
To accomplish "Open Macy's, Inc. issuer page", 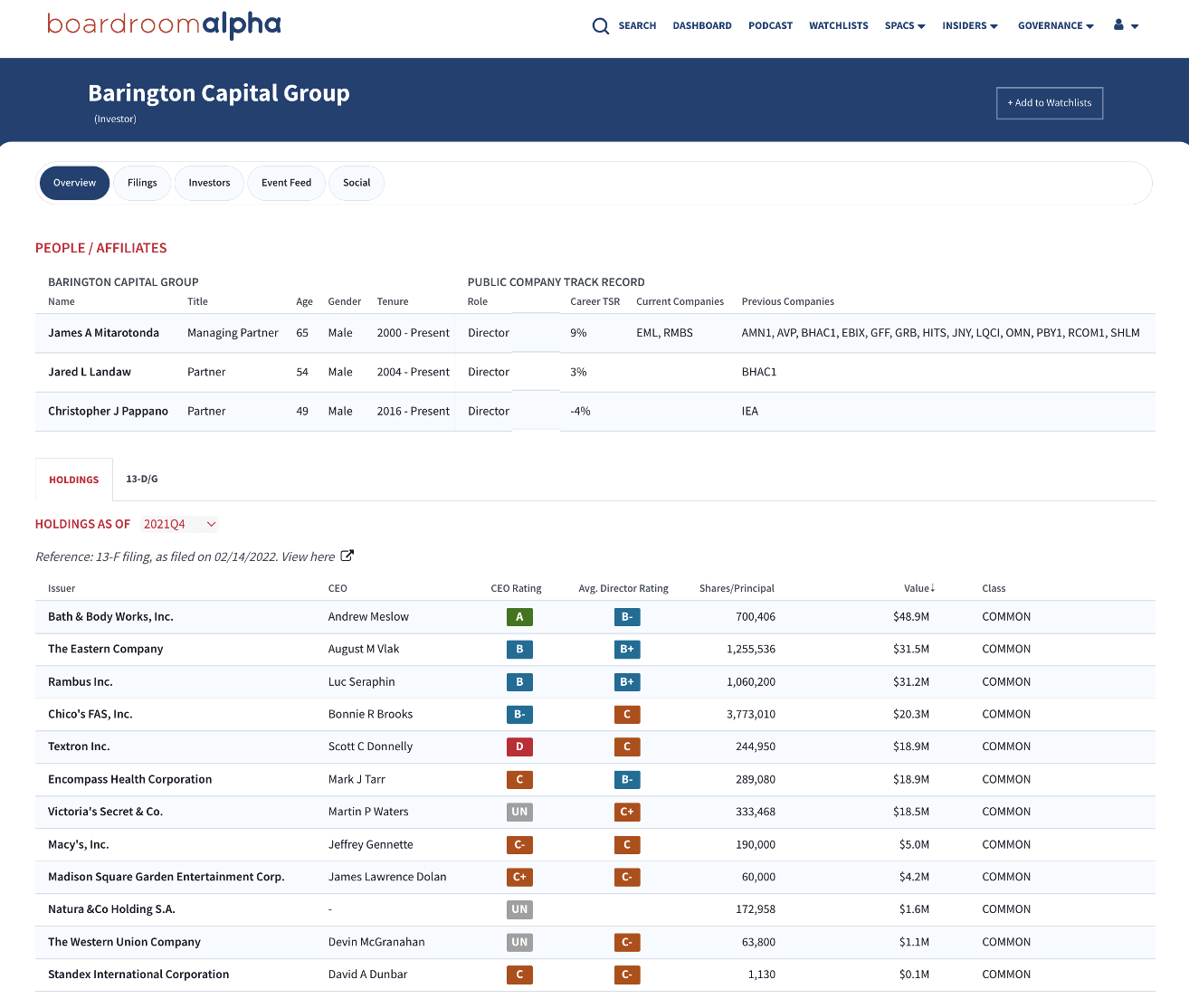I will pyautogui.click(x=78, y=845).
